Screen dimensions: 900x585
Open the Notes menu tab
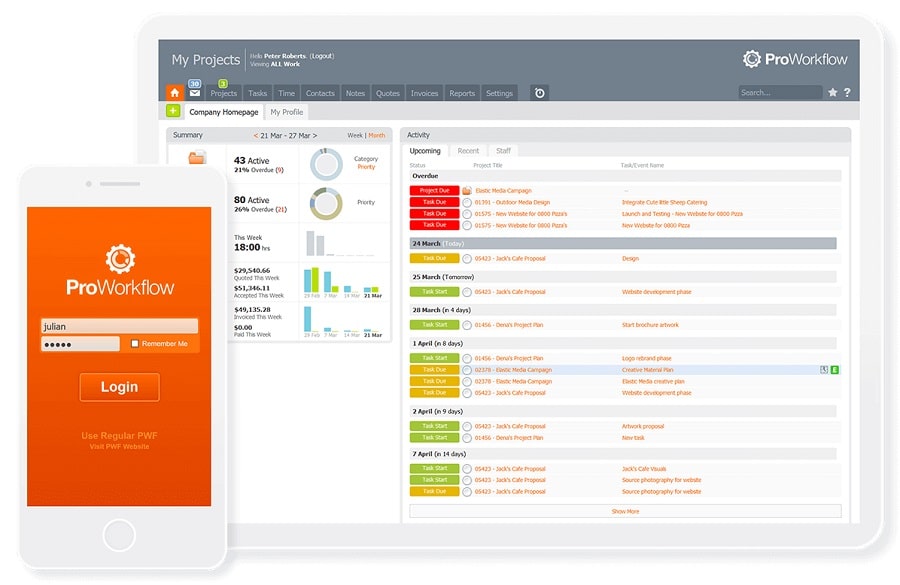pos(355,93)
